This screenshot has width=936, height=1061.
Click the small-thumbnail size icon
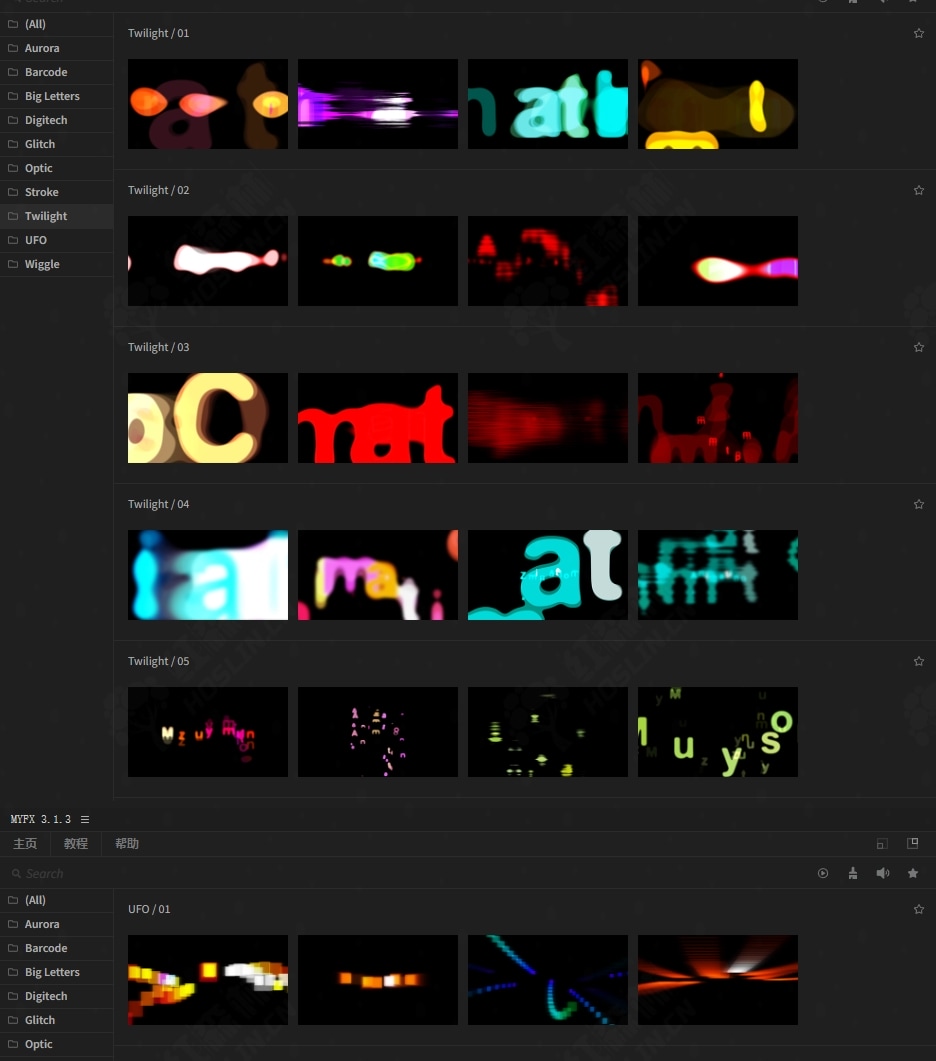882,844
